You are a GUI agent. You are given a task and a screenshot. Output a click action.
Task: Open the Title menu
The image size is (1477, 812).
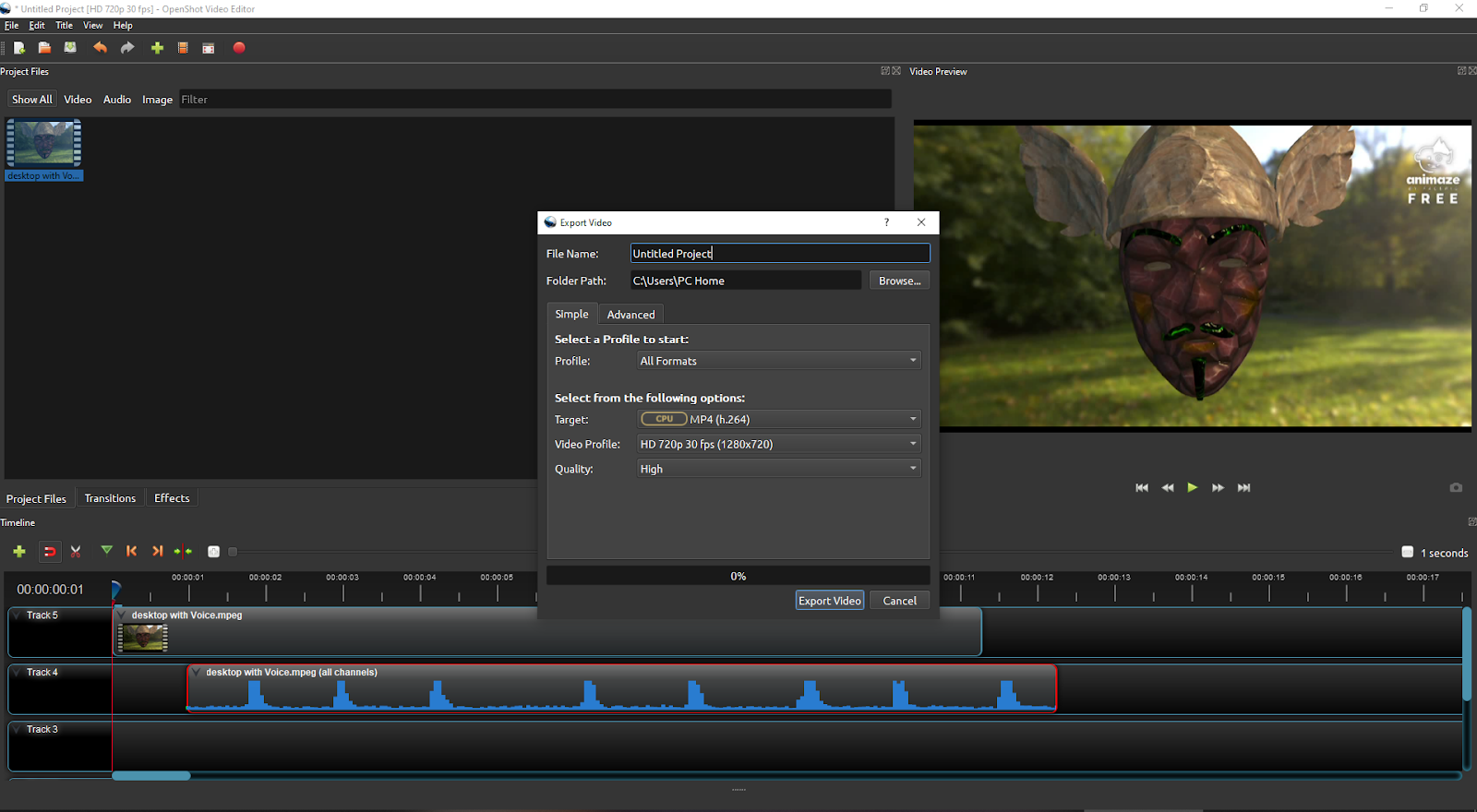[x=64, y=26]
